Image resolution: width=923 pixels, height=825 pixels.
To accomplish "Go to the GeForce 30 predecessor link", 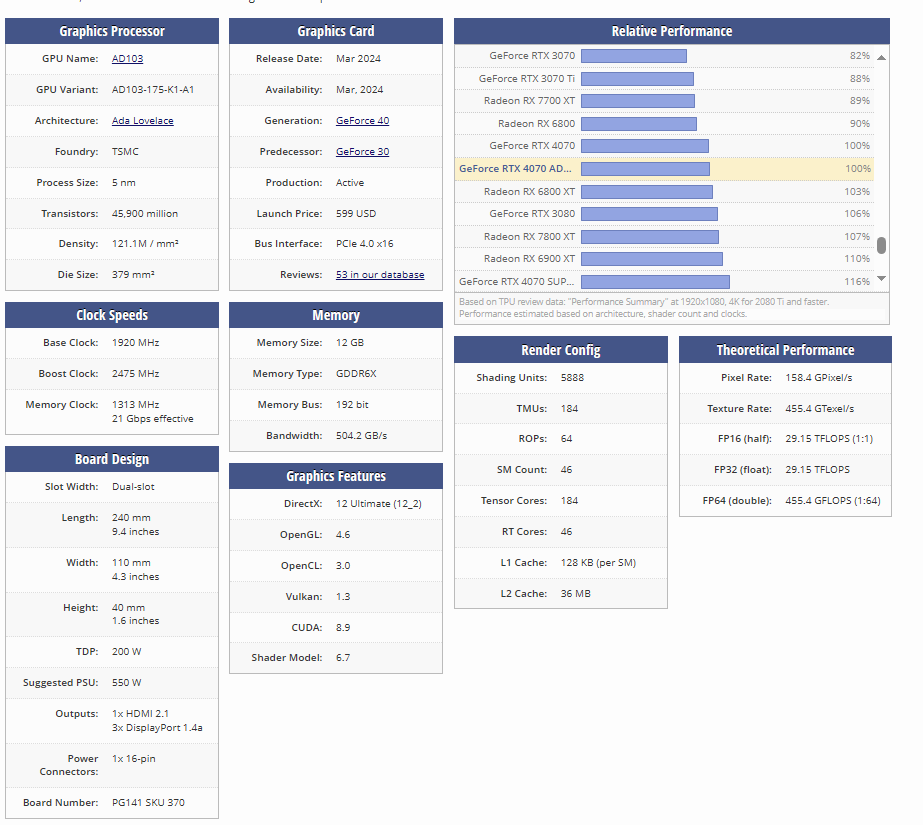I will pos(362,152).
